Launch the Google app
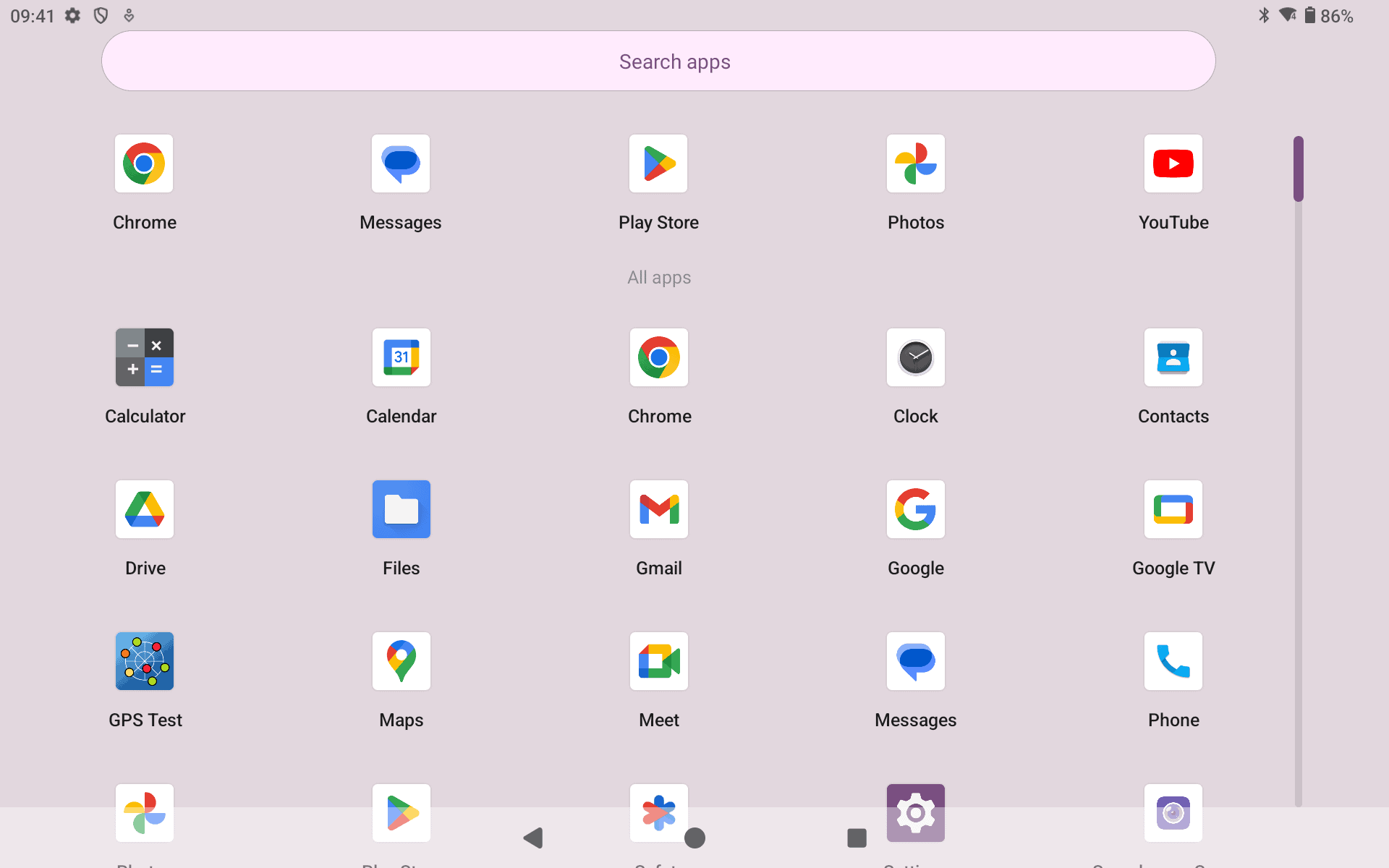Screen dimensions: 1389x868 pyautogui.click(x=916, y=509)
